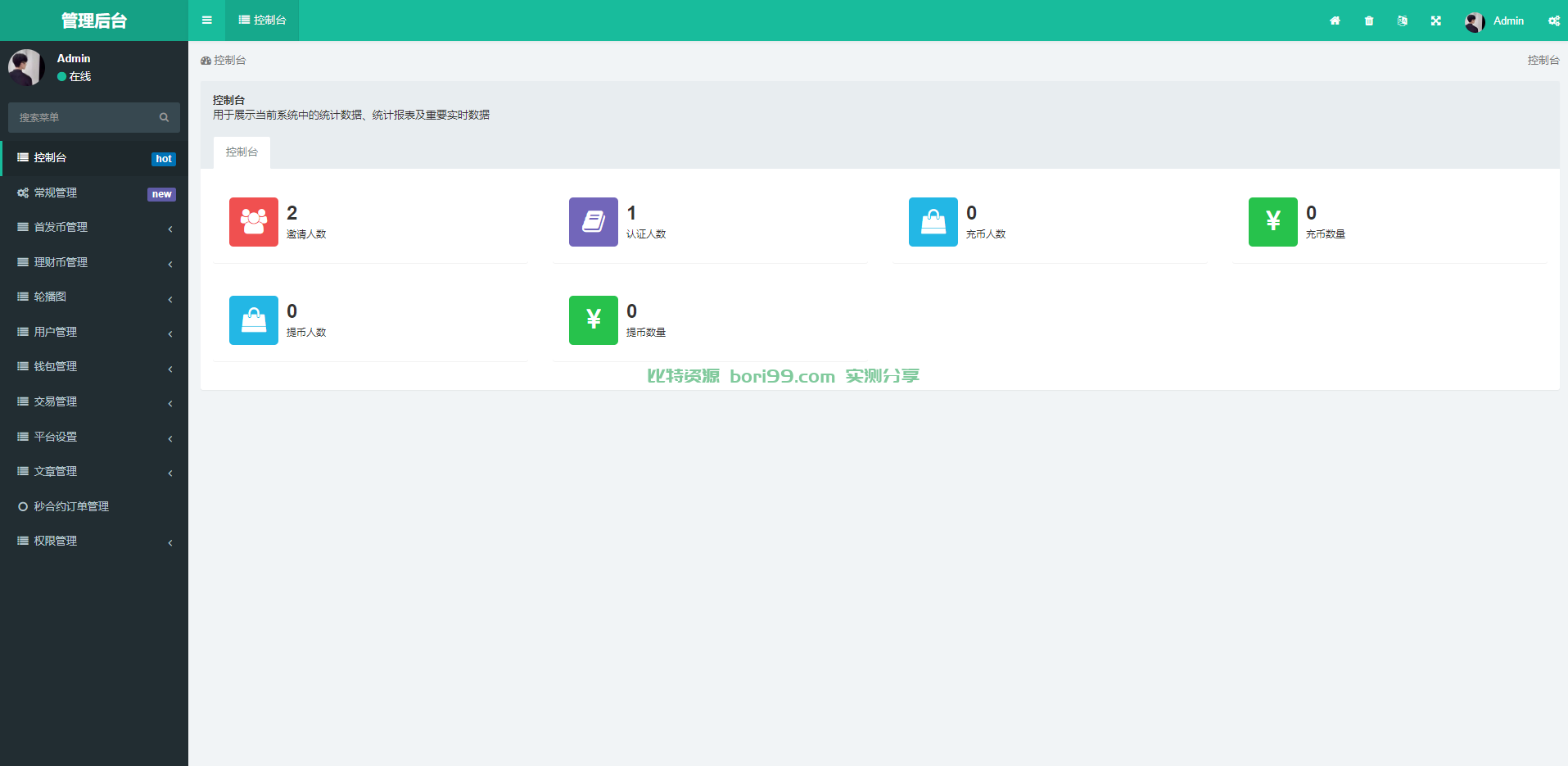Screen dimensions: 1568x766
Task: Open 交易管理 sidebar menu item
Action: coord(94,401)
